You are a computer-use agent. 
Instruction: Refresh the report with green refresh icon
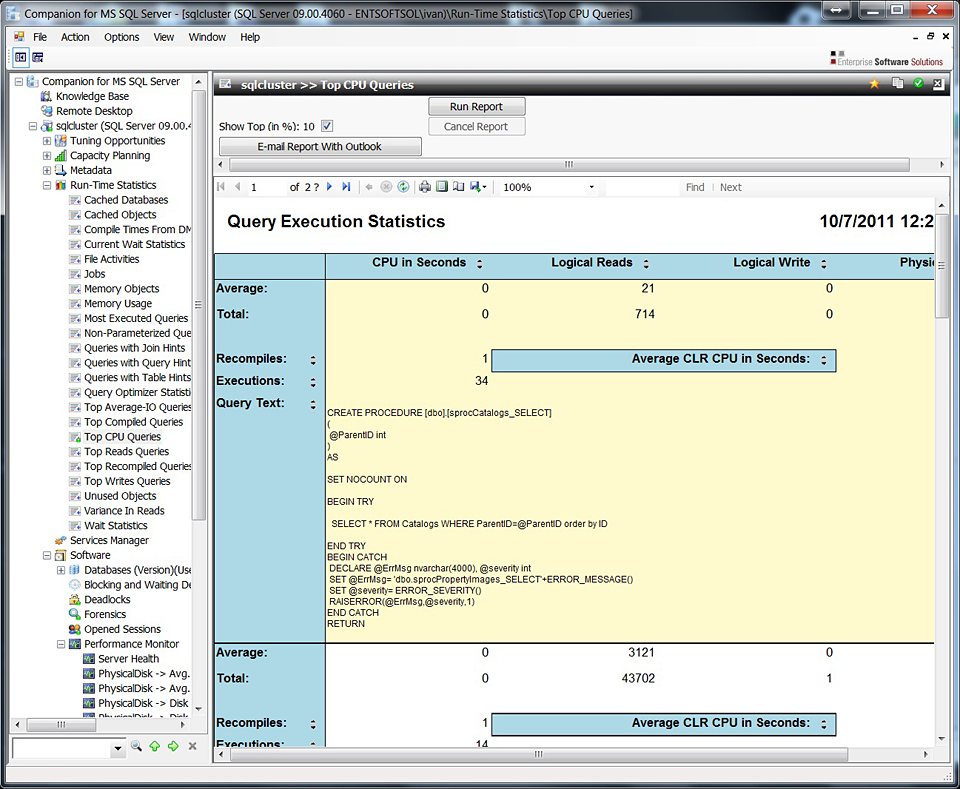[403, 187]
